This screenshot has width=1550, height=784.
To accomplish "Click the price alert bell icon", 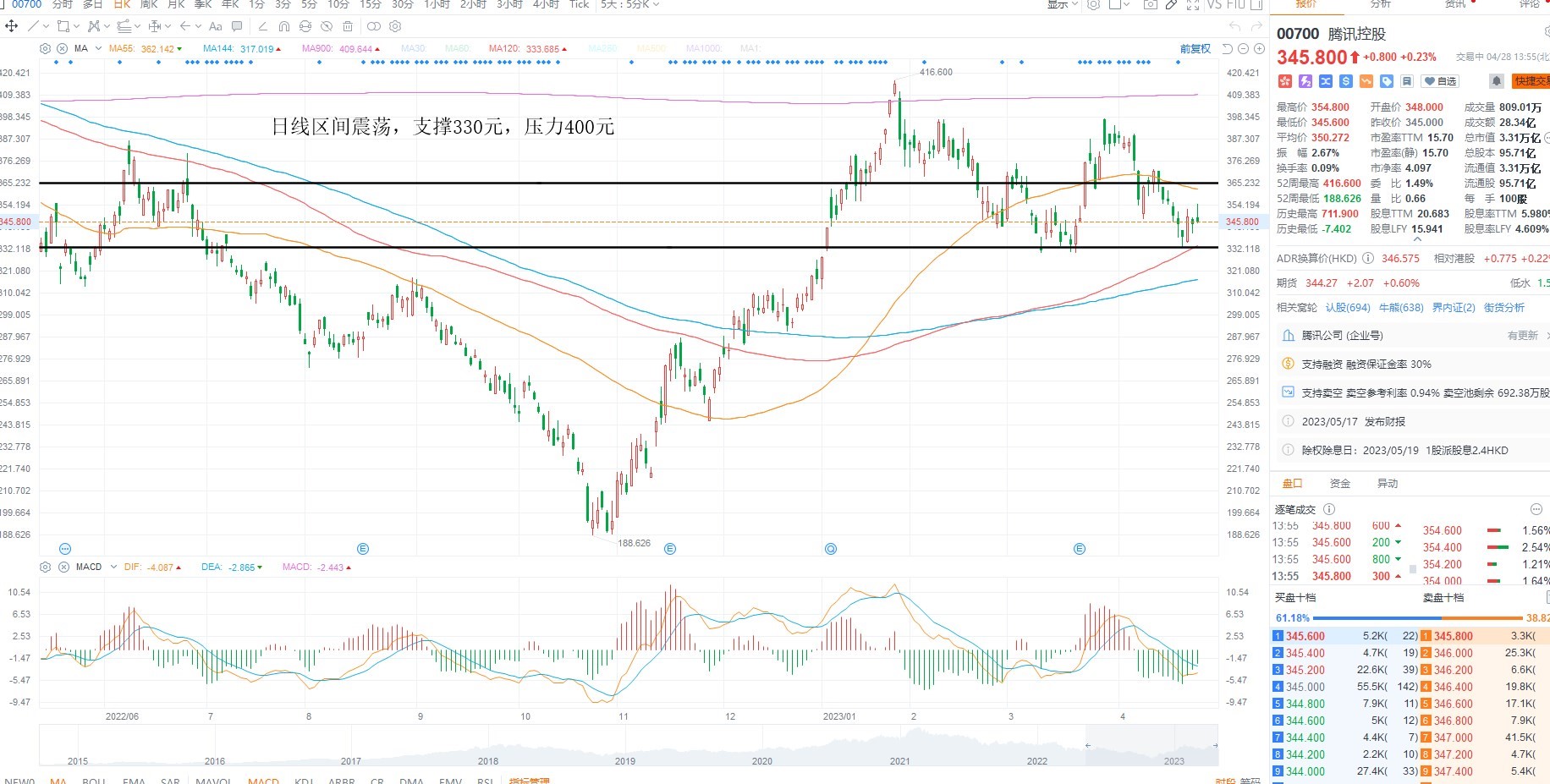I will (x=1496, y=81).
